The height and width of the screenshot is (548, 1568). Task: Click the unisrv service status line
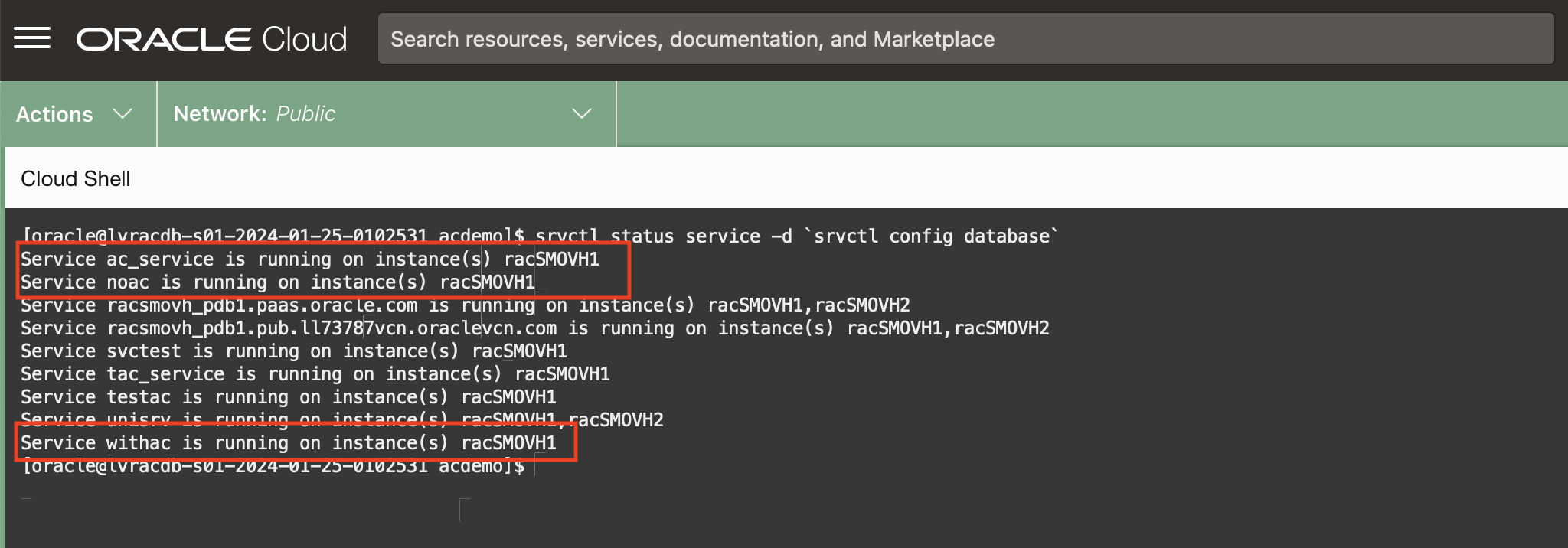[x=341, y=419]
